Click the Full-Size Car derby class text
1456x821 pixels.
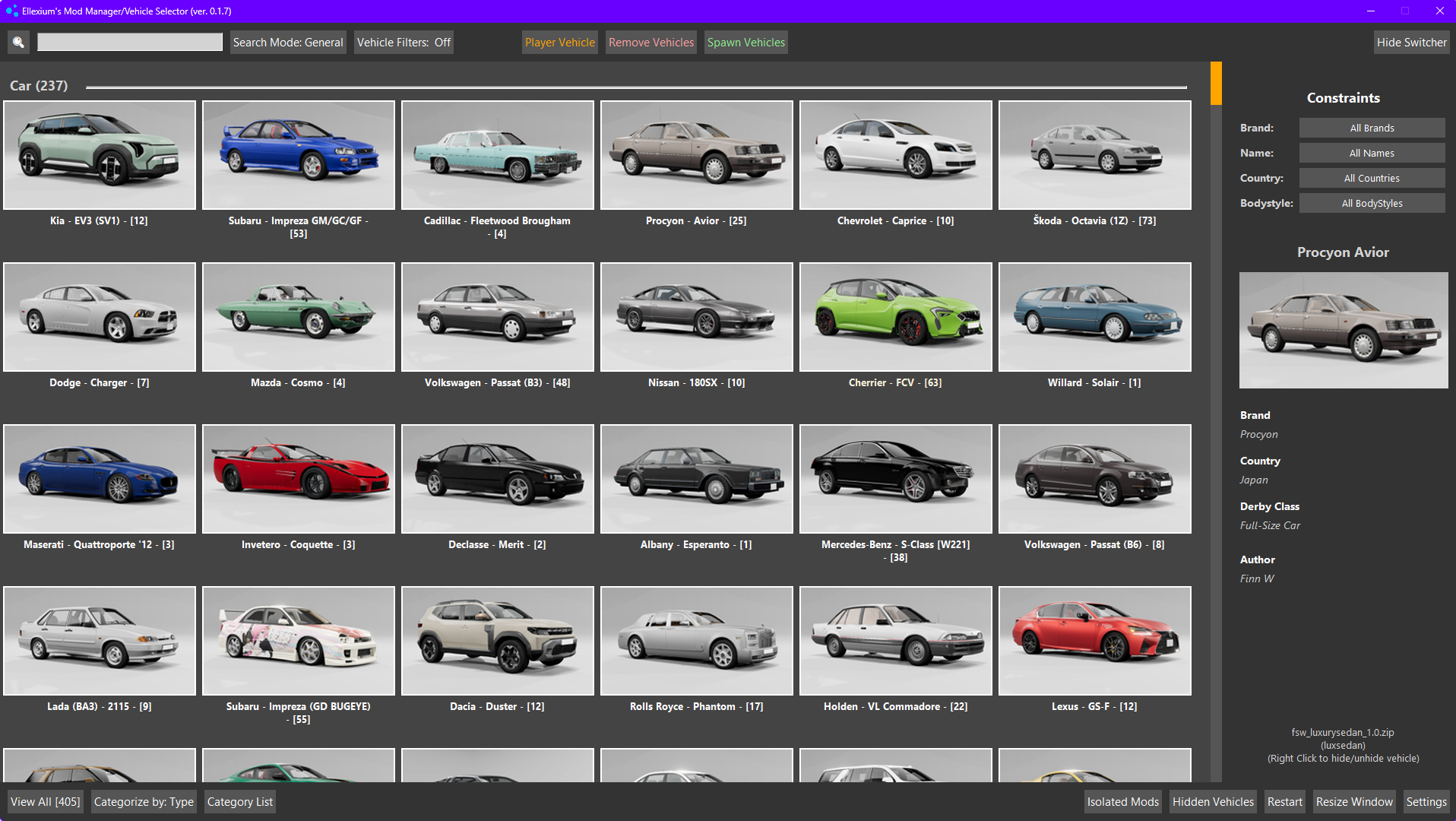pyautogui.click(x=1270, y=525)
